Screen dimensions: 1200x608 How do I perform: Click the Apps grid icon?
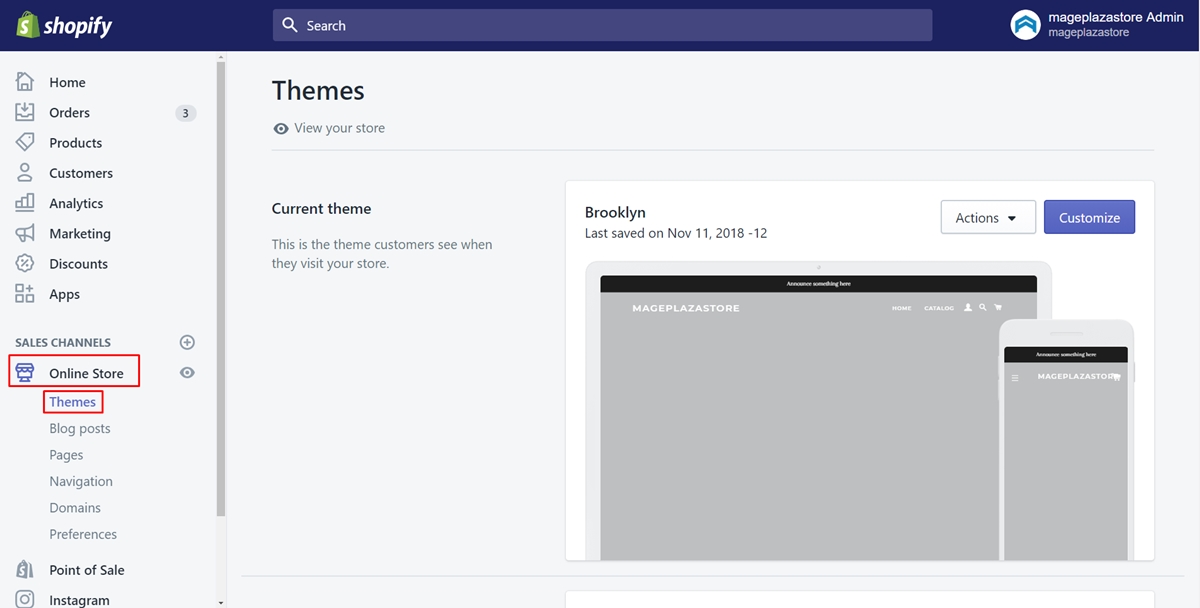point(25,294)
